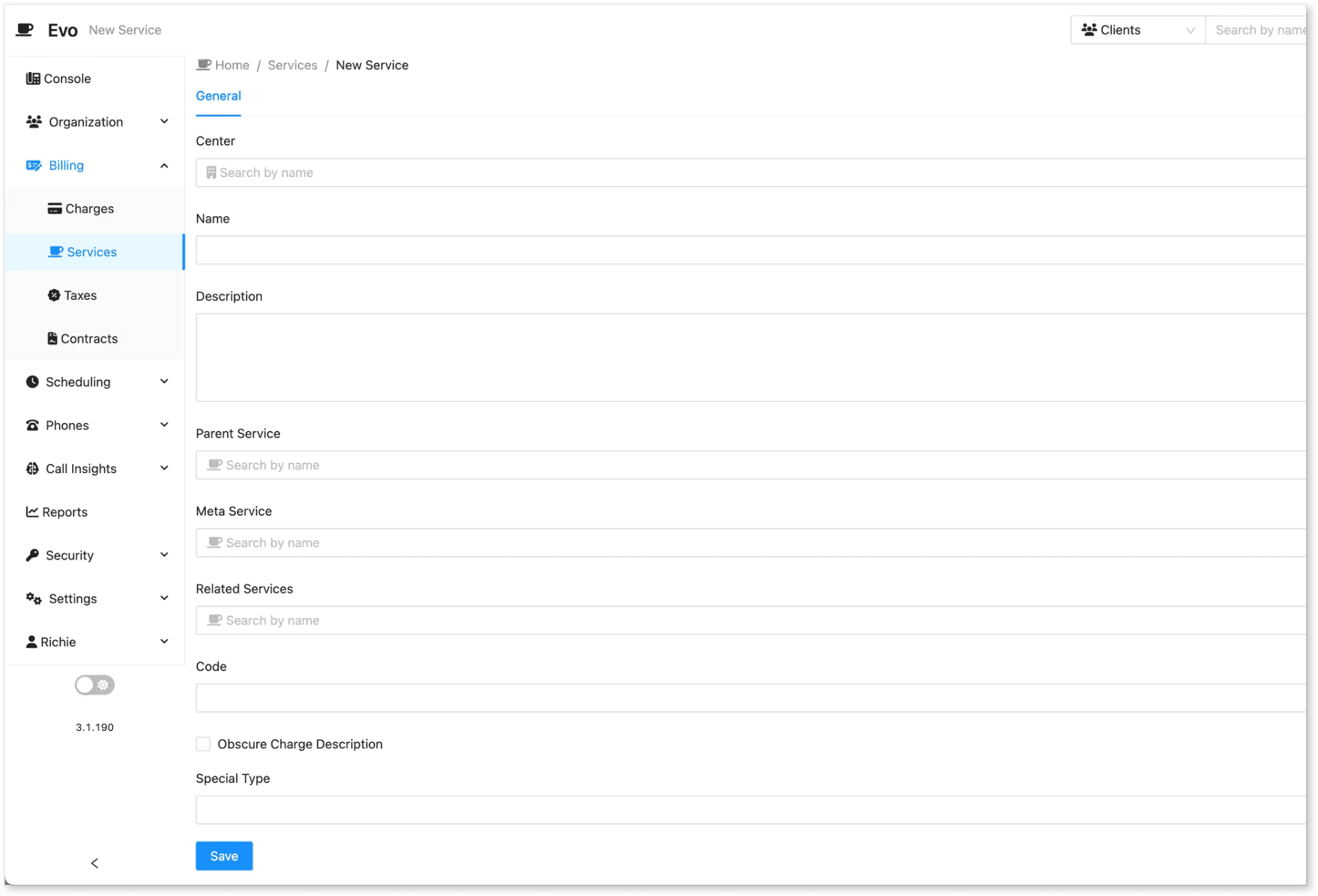This screenshot has width=1318, height=896.
Task: Click the Contracts document icon
Action: point(52,338)
